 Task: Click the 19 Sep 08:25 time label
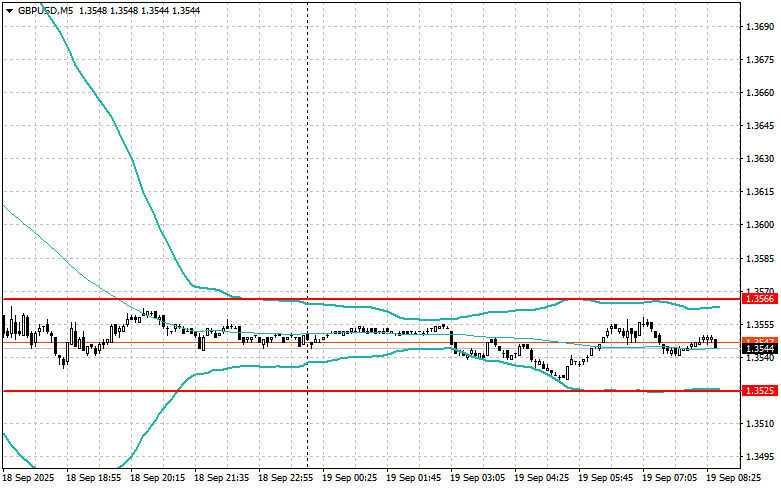733,478
